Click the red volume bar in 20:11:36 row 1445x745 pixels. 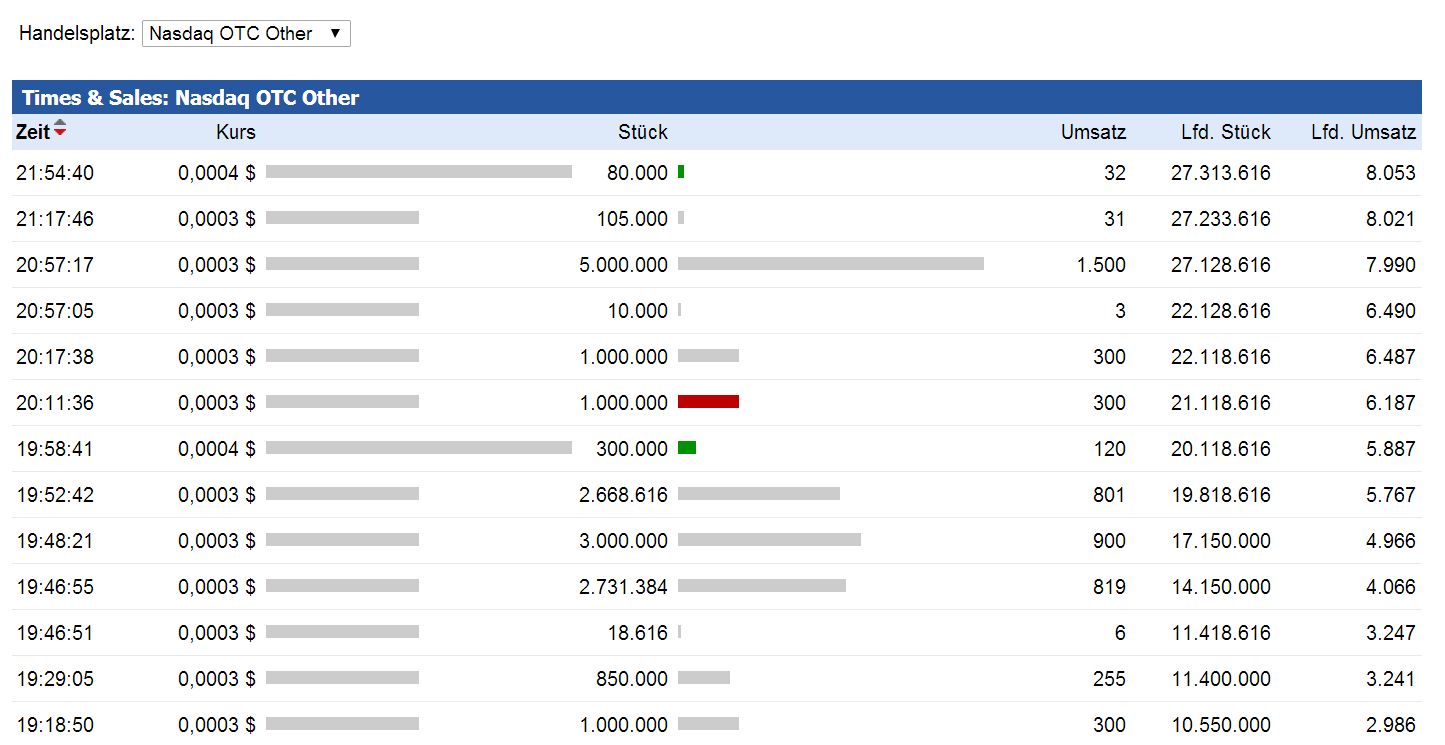click(x=708, y=402)
